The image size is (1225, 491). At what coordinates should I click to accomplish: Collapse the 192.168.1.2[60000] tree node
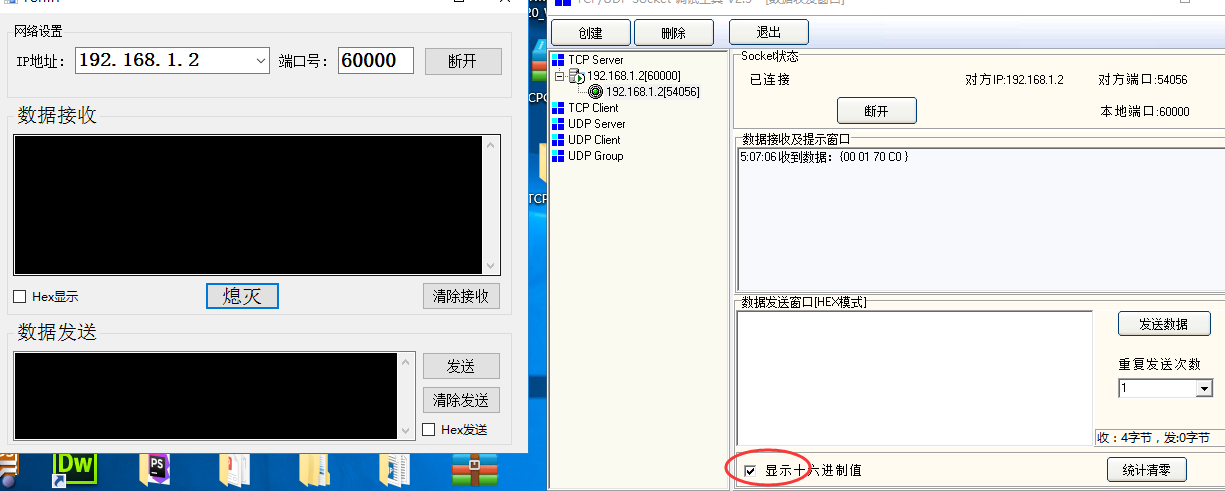(559, 76)
